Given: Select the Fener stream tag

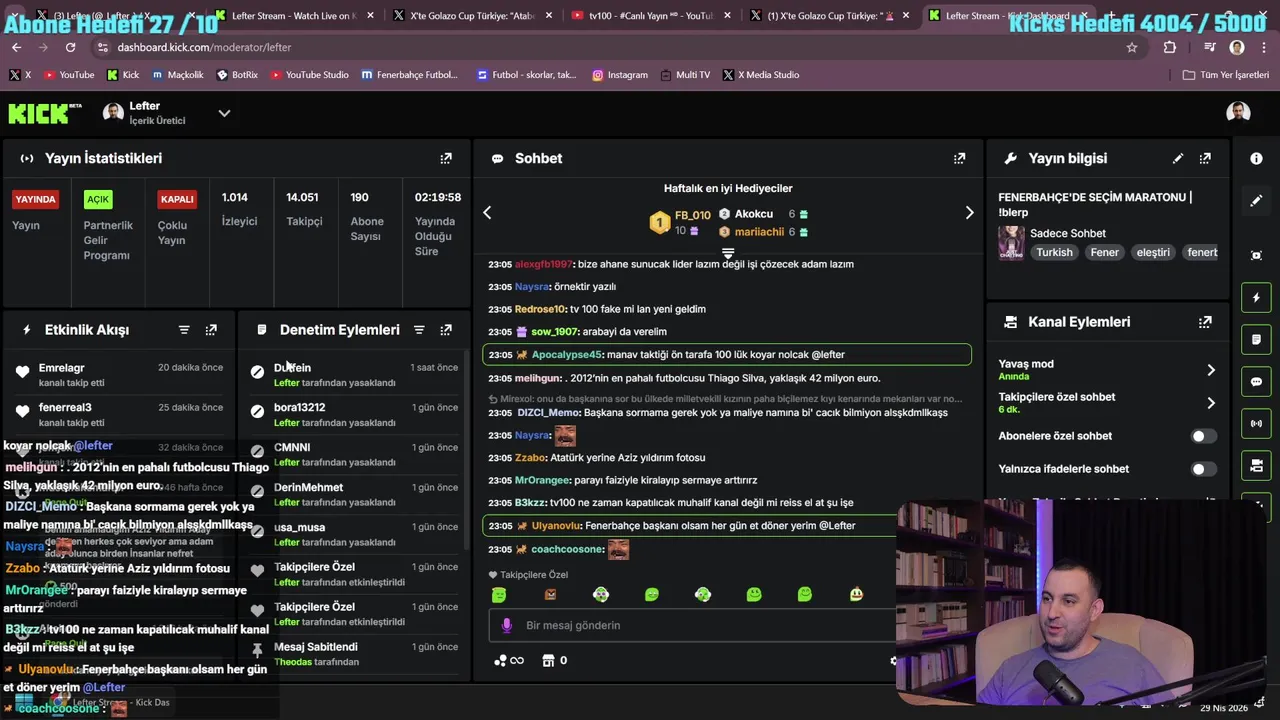Looking at the screenshot, I should tap(1104, 253).
